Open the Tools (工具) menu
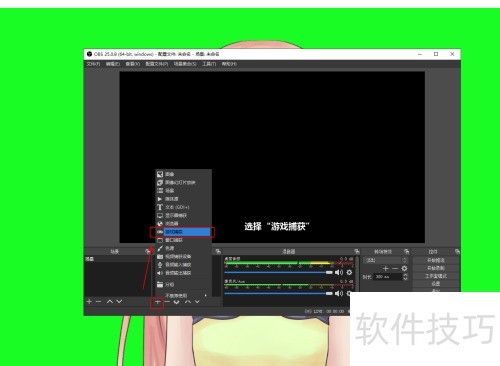The height and width of the screenshot is (366, 500). [209, 64]
